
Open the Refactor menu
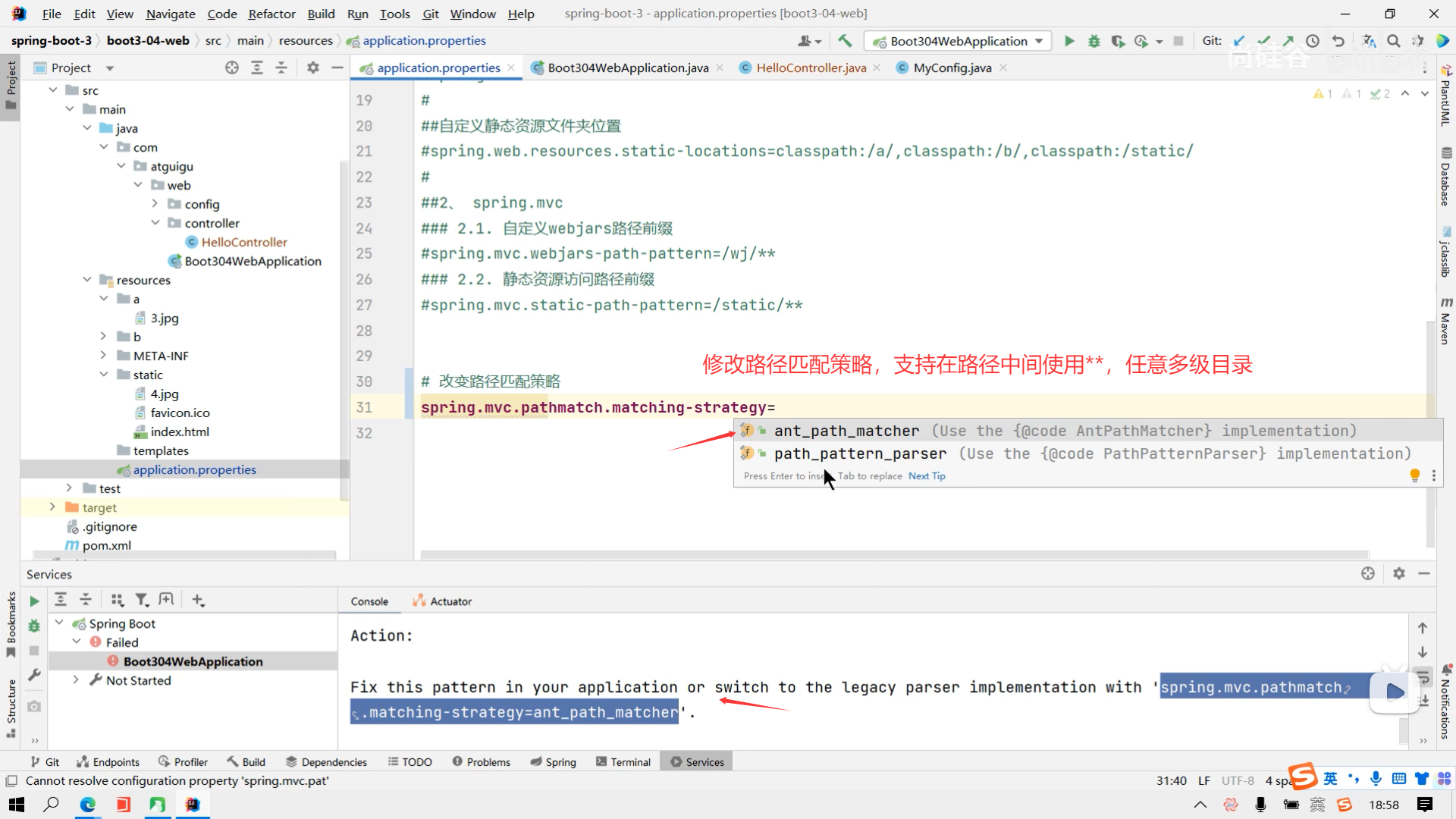click(271, 14)
